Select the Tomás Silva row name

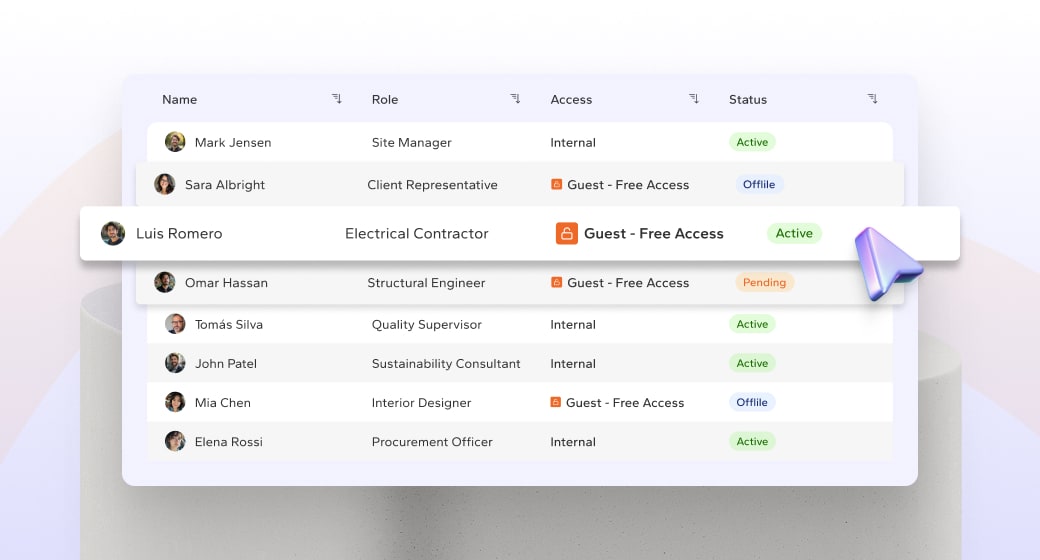click(x=228, y=325)
